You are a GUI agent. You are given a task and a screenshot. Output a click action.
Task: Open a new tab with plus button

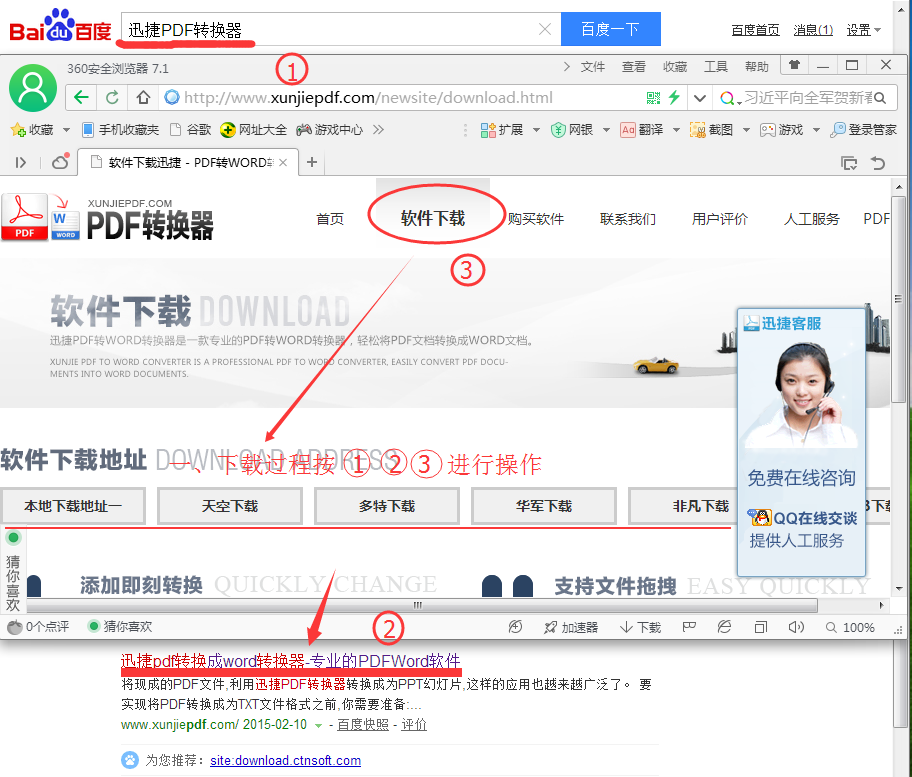(x=312, y=162)
